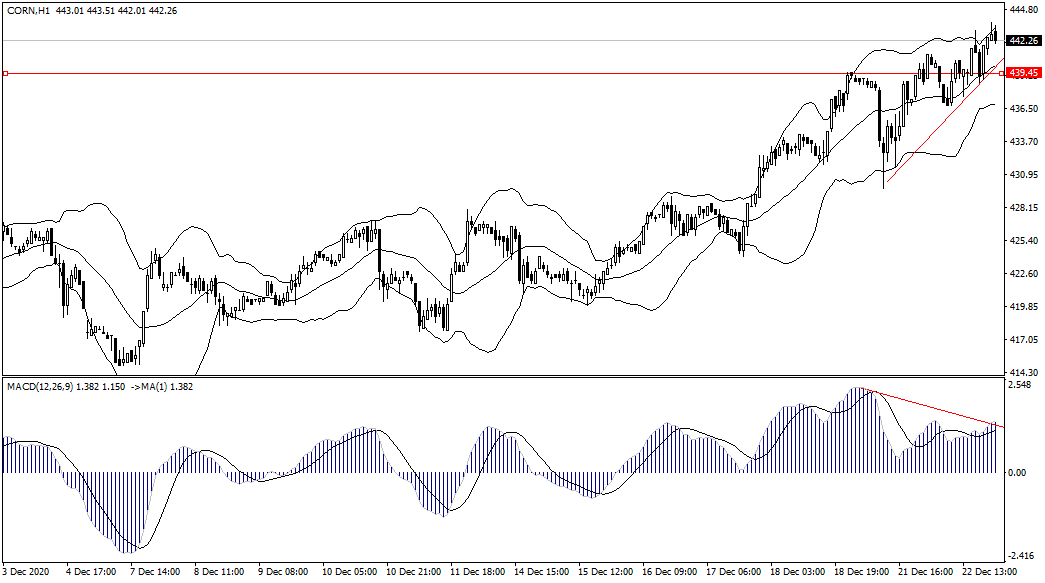
Task: Click the 18 Dec 19:00 time label
Action: (x=862, y=573)
